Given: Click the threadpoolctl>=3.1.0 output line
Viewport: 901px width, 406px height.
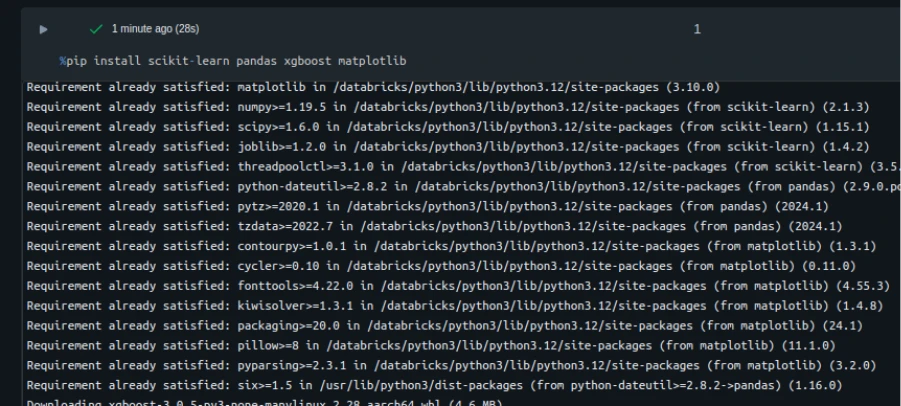Looking at the screenshot, I should [x=460, y=166].
